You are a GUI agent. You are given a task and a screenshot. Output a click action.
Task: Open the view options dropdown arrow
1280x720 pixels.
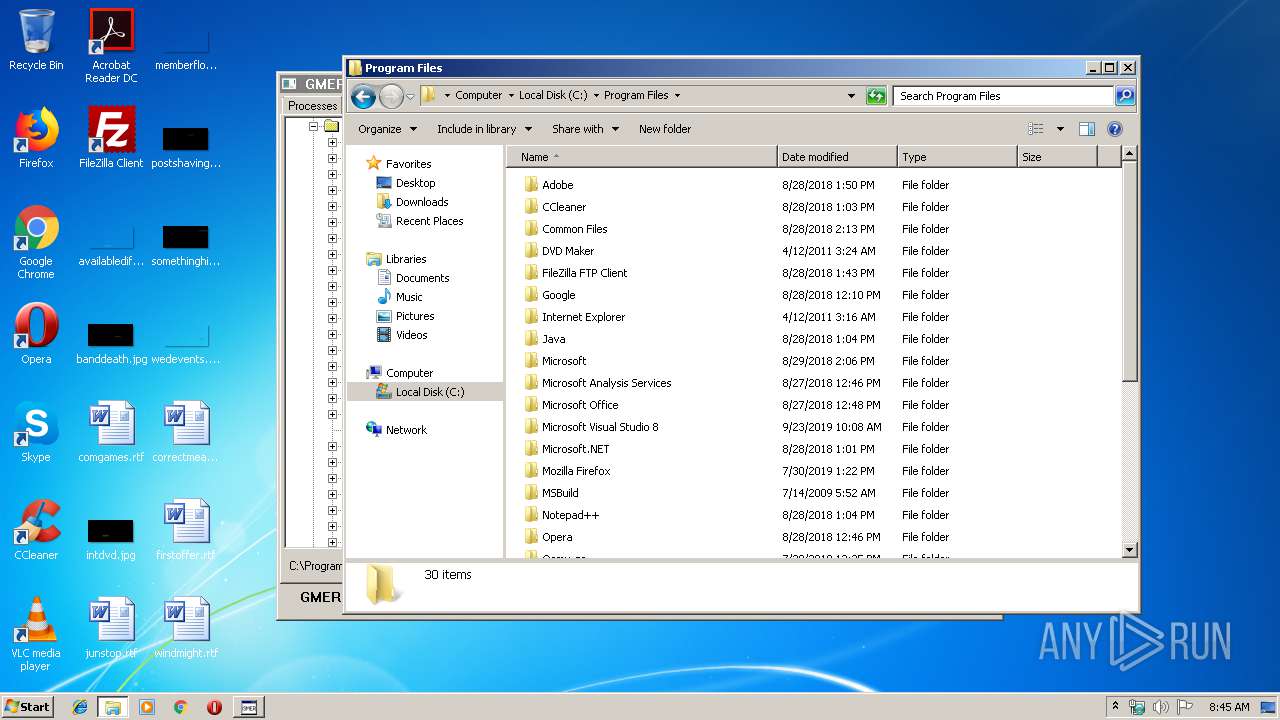pyautogui.click(x=1060, y=129)
